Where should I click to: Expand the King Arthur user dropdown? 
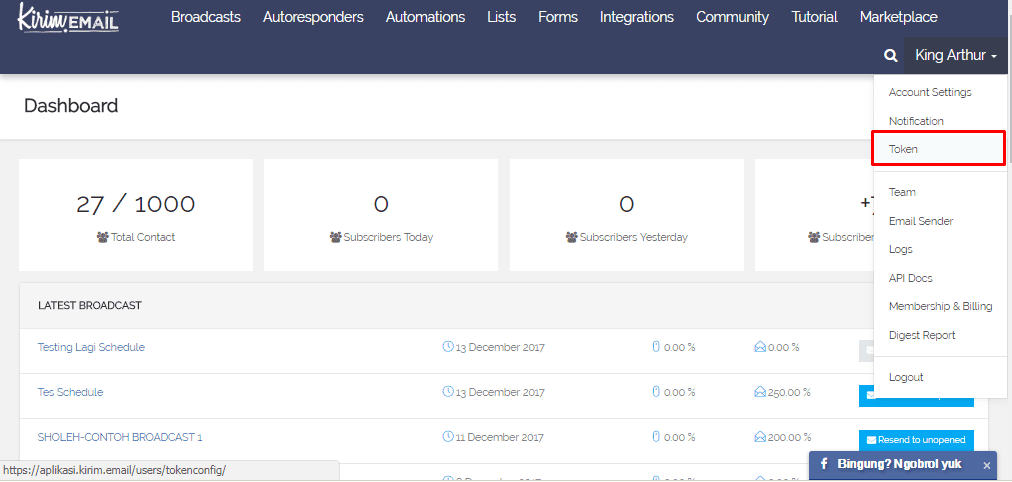click(x=955, y=56)
